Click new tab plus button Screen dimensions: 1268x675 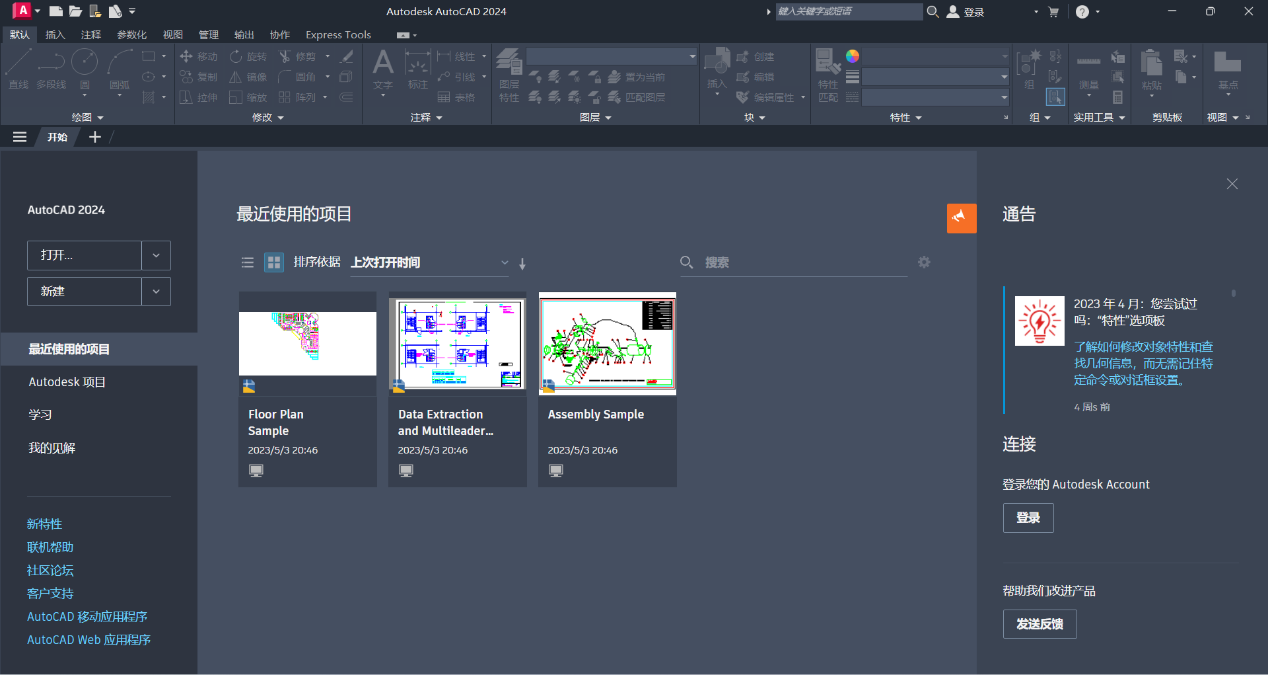pyautogui.click(x=95, y=137)
